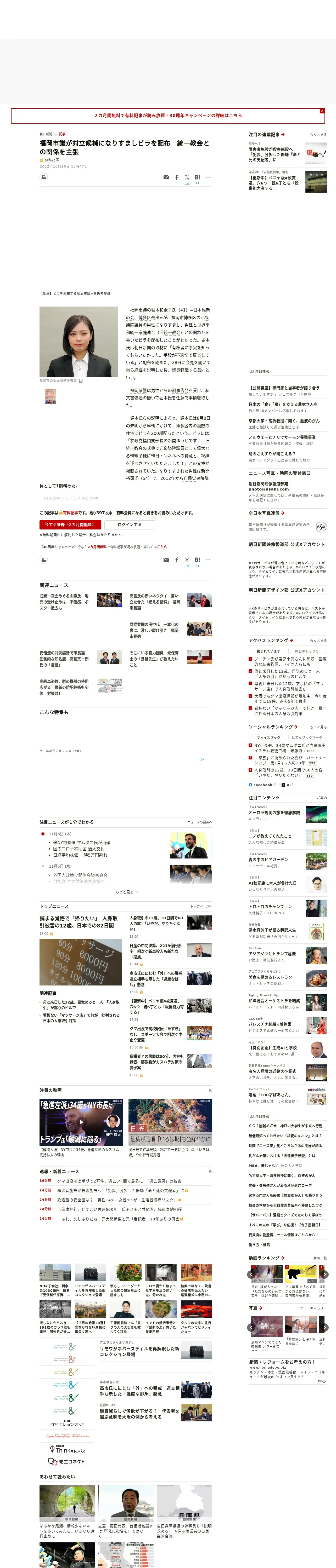Image resolution: width=336 pixels, height=1568 pixels.
Task: Open related story 旧統一教会めぐる山際氏
Action: click(x=64, y=602)
